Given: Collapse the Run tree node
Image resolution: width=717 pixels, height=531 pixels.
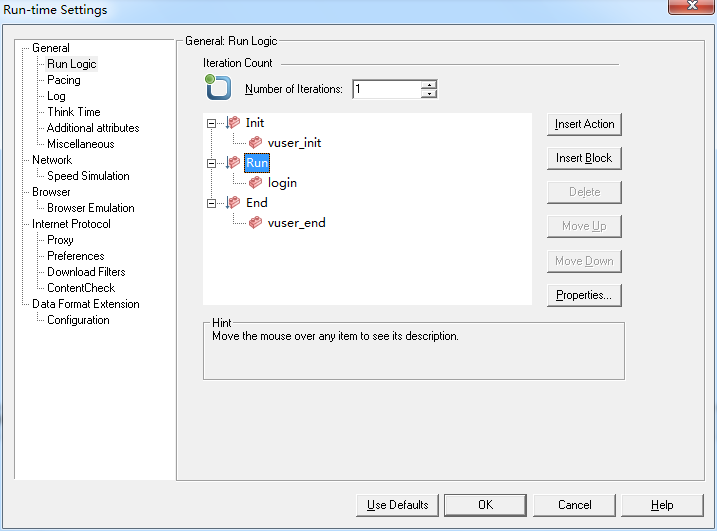Looking at the screenshot, I should [x=211, y=163].
